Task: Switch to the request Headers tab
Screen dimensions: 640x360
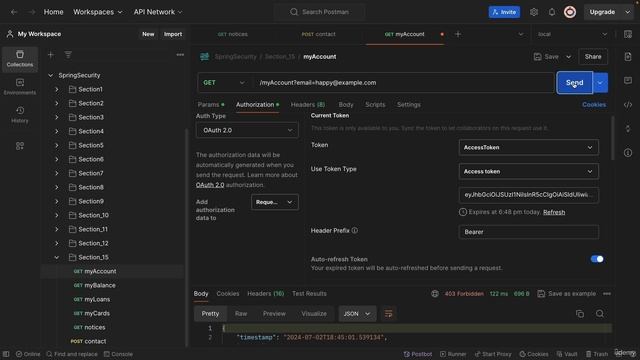Action: click(308, 105)
